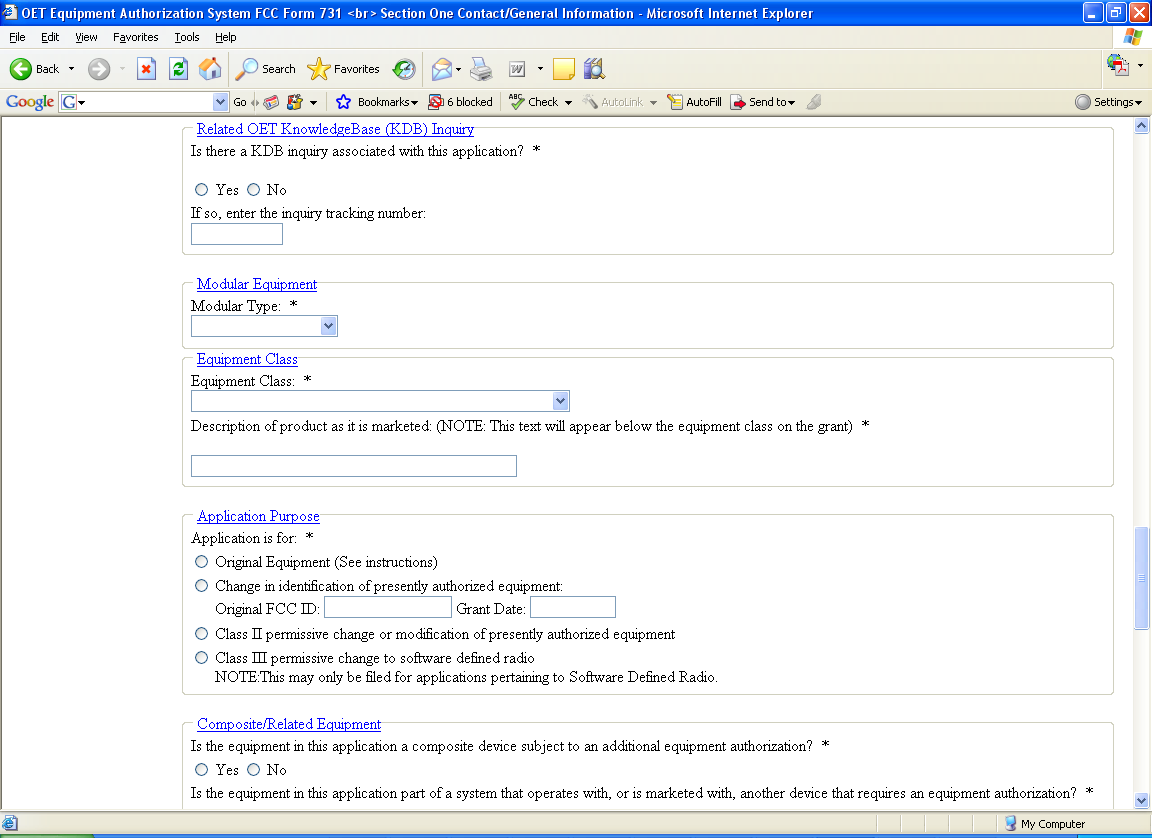This screenshot has width=1152, height=838.
Task: Select Yes for composite device question
Action: [201, 770]
